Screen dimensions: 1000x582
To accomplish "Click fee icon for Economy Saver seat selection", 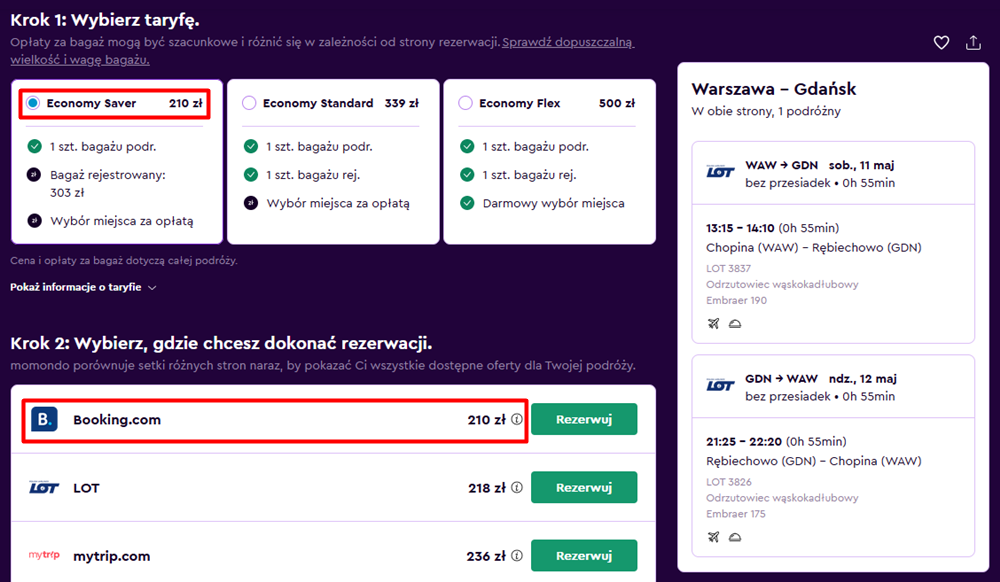I will (34, 221).
